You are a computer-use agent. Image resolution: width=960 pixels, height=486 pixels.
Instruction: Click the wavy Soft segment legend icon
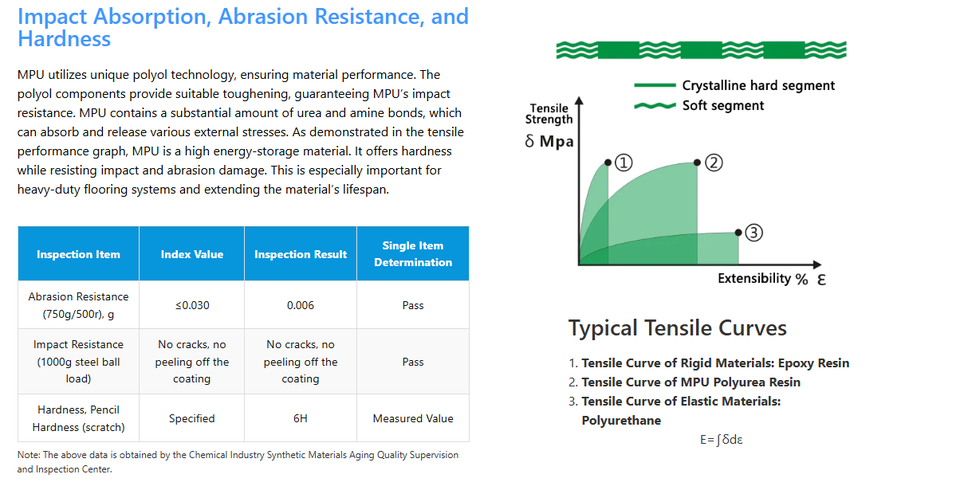[x=654, y=105]
